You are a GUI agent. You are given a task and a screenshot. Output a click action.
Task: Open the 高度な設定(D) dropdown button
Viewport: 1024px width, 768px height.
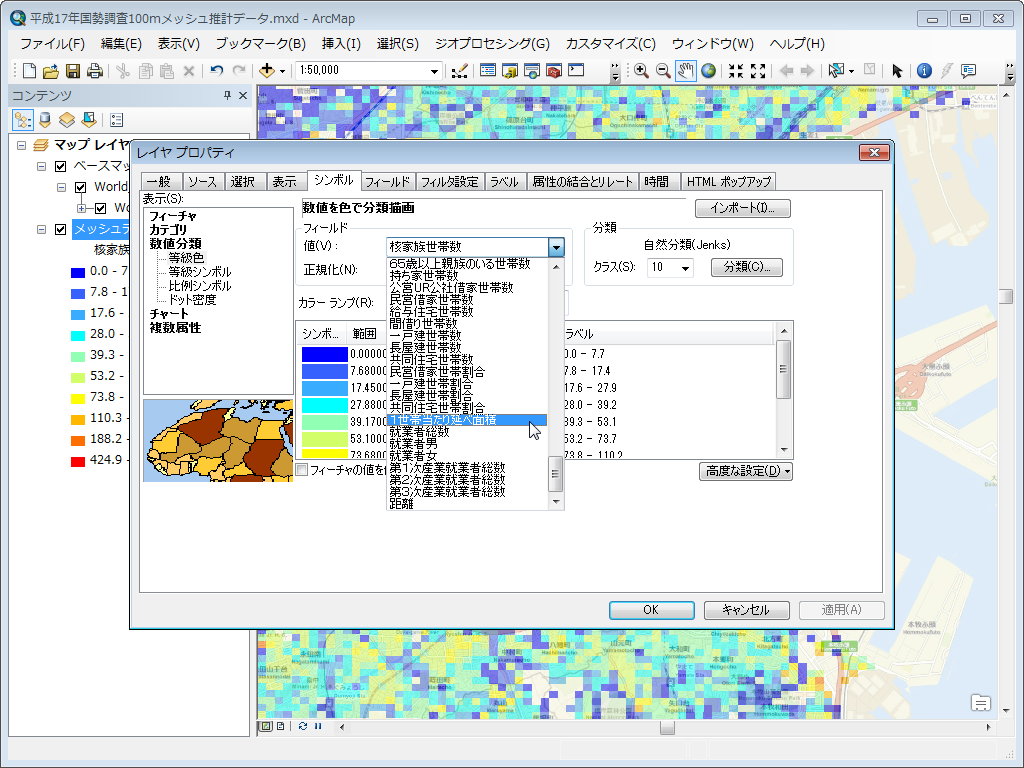coord(746,471)
